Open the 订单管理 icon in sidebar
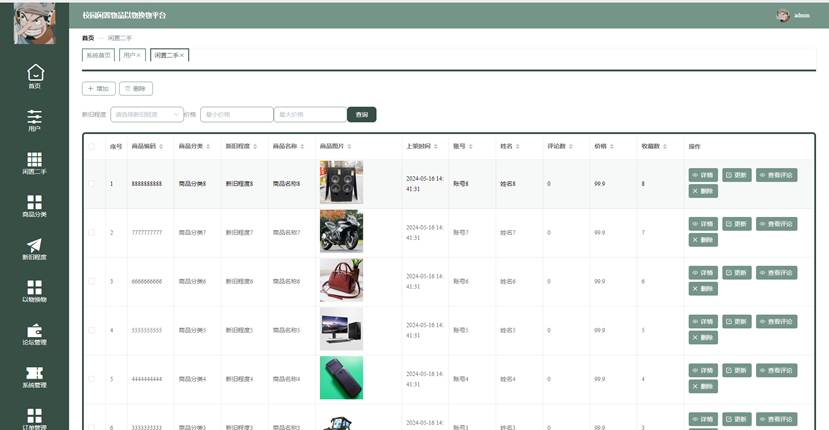 (34, 416)
